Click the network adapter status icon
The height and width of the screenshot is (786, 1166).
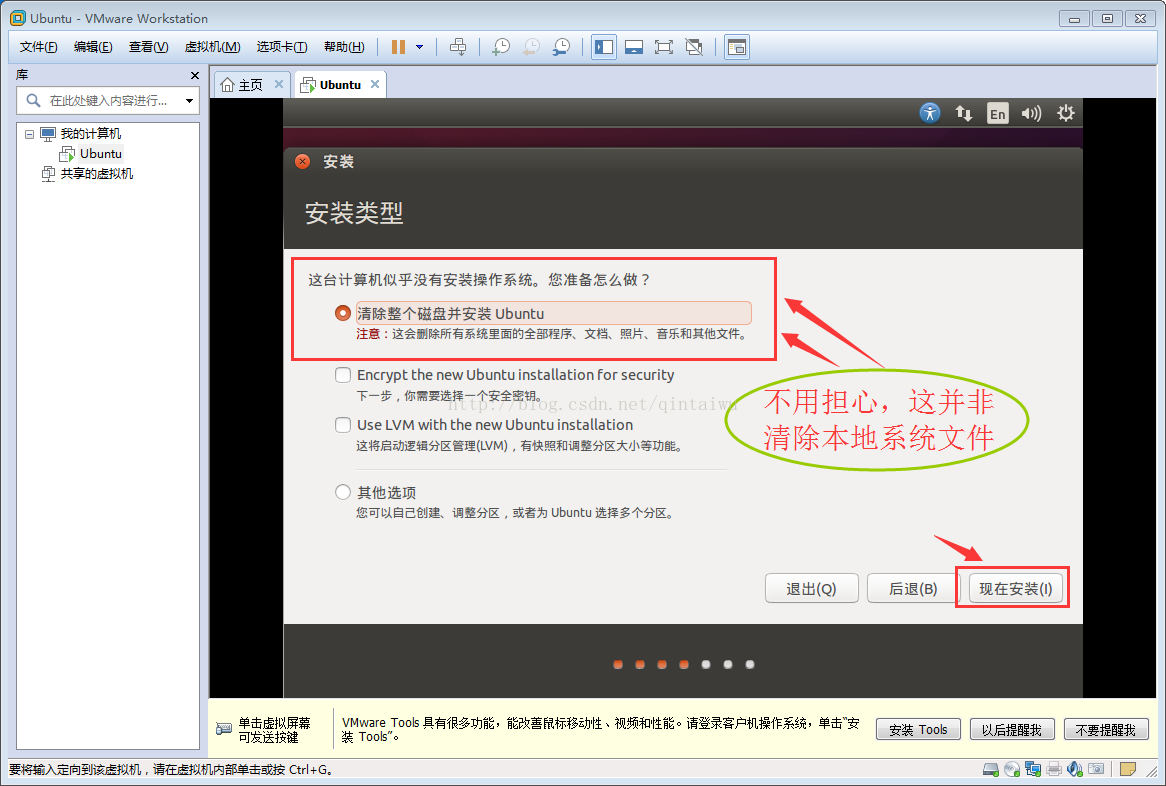coord(1032,769)
